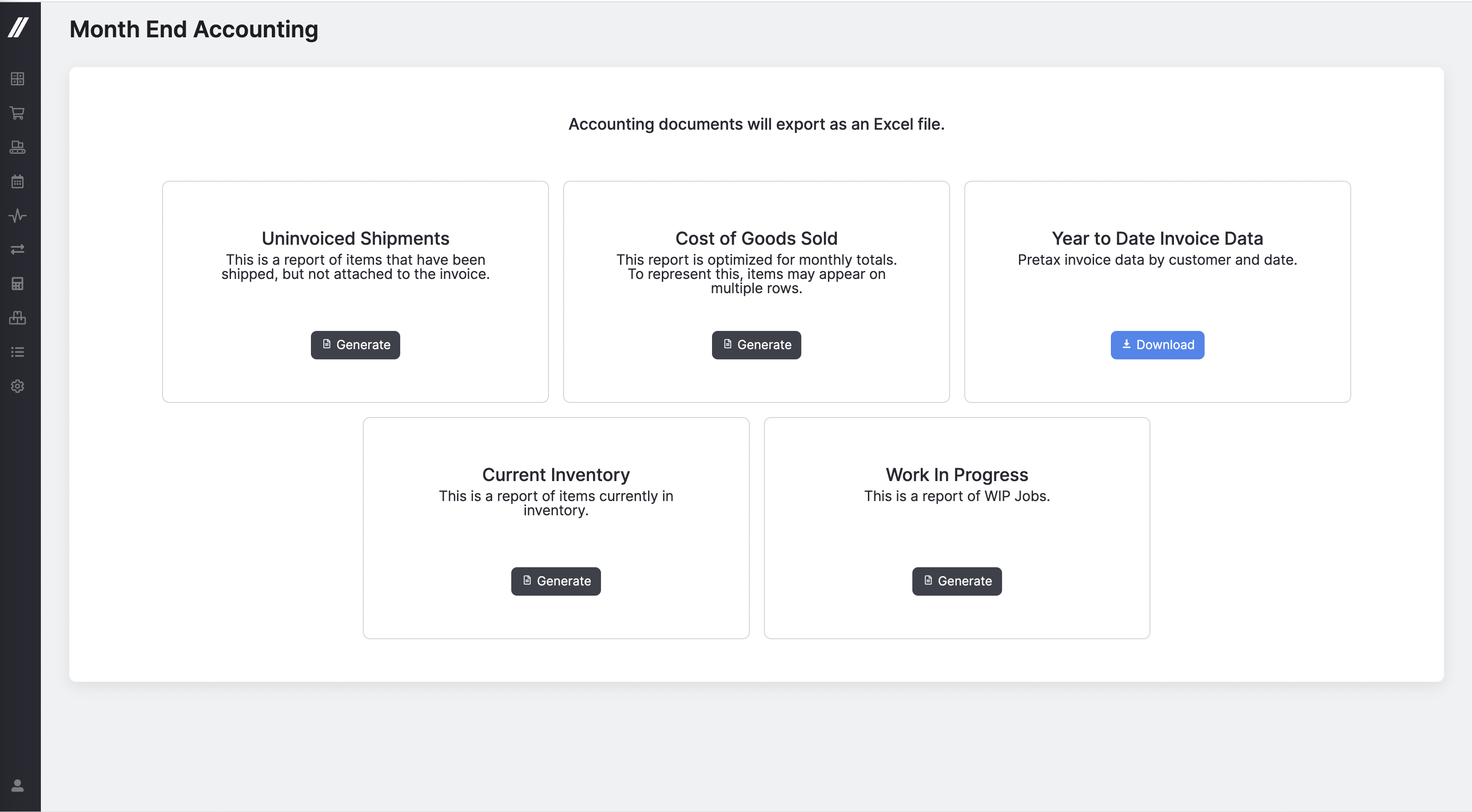Open the settings gear sidebar icon
1472x812 pixels.
point(18,386)
